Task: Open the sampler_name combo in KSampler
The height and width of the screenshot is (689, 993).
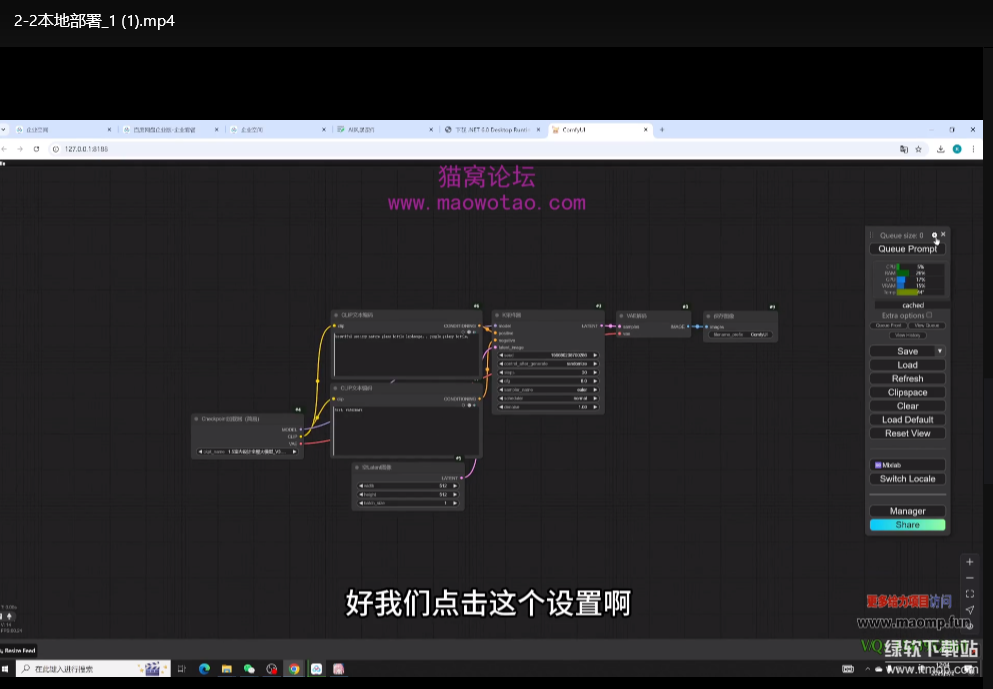Action: coord(549,387)
